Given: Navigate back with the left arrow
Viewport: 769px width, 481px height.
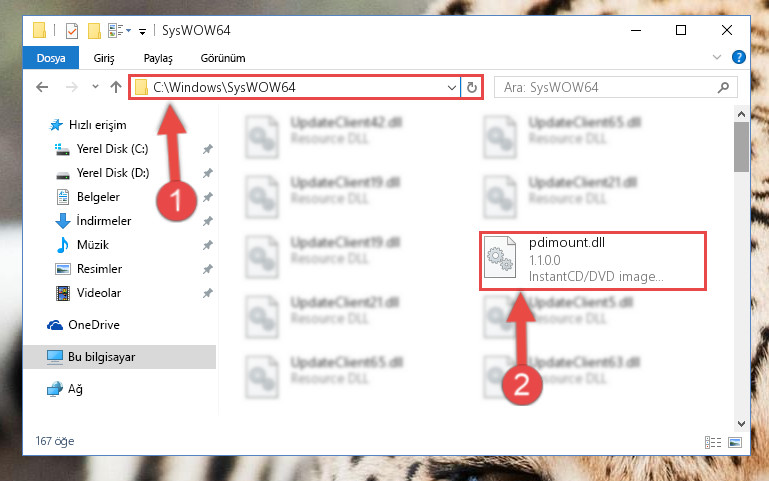Looking at the screenshot, I should coord(42,87).
